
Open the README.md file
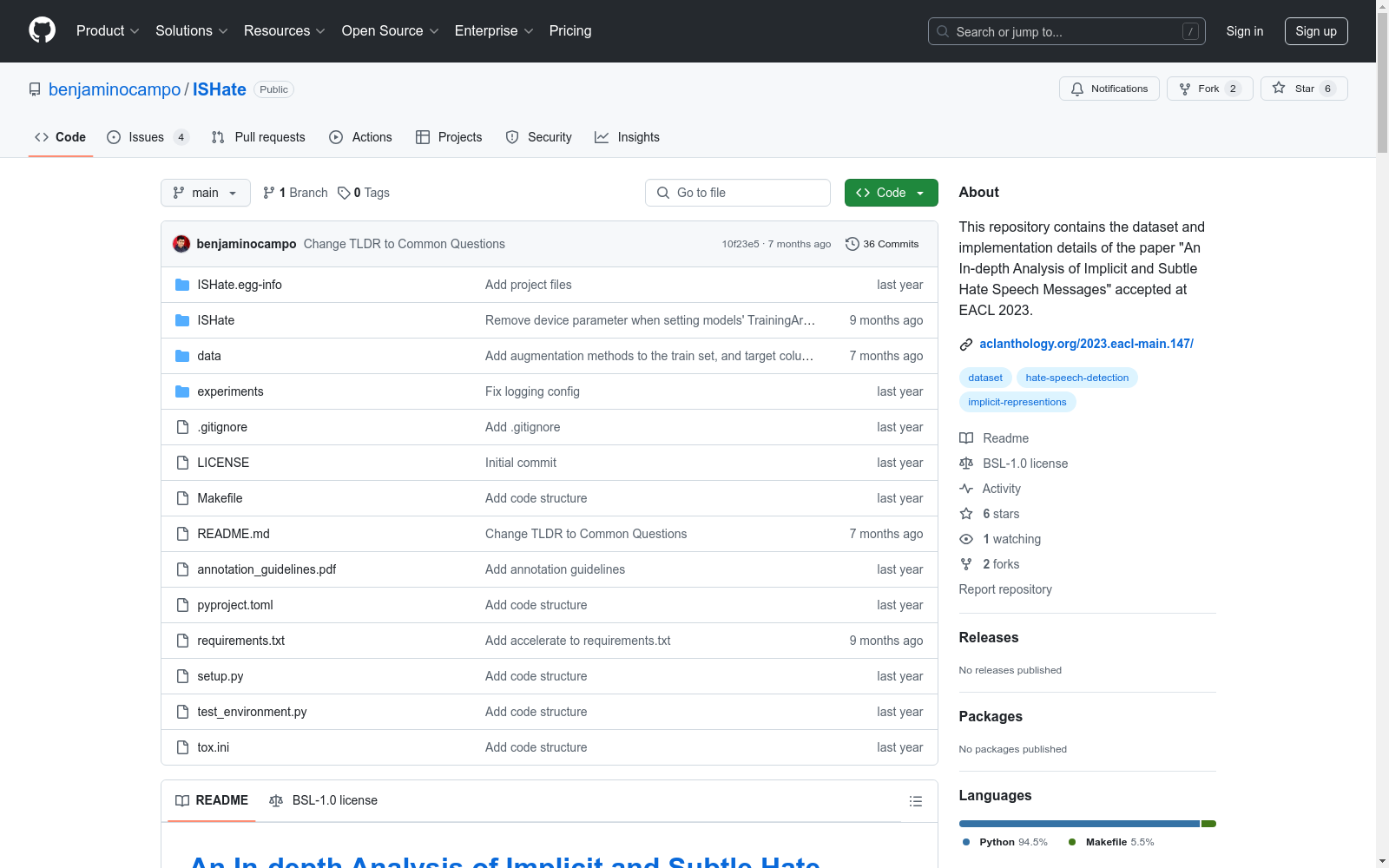coord(234,534)
